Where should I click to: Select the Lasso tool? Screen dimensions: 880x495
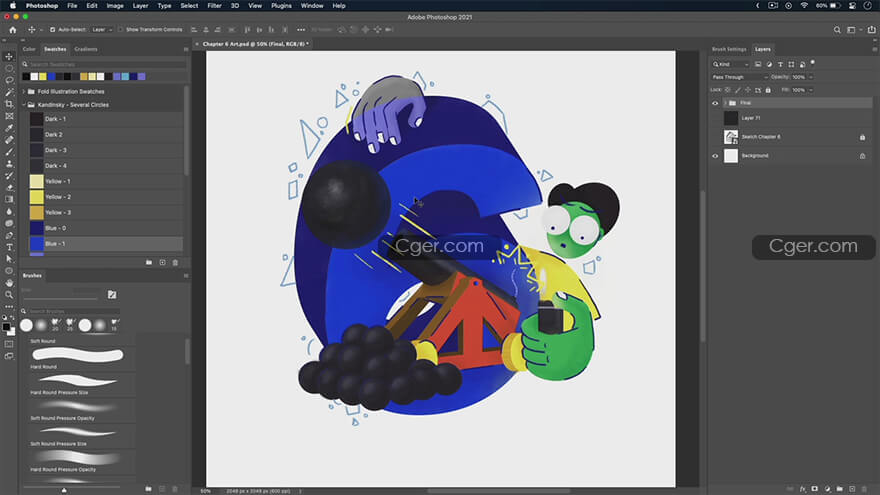9,80
